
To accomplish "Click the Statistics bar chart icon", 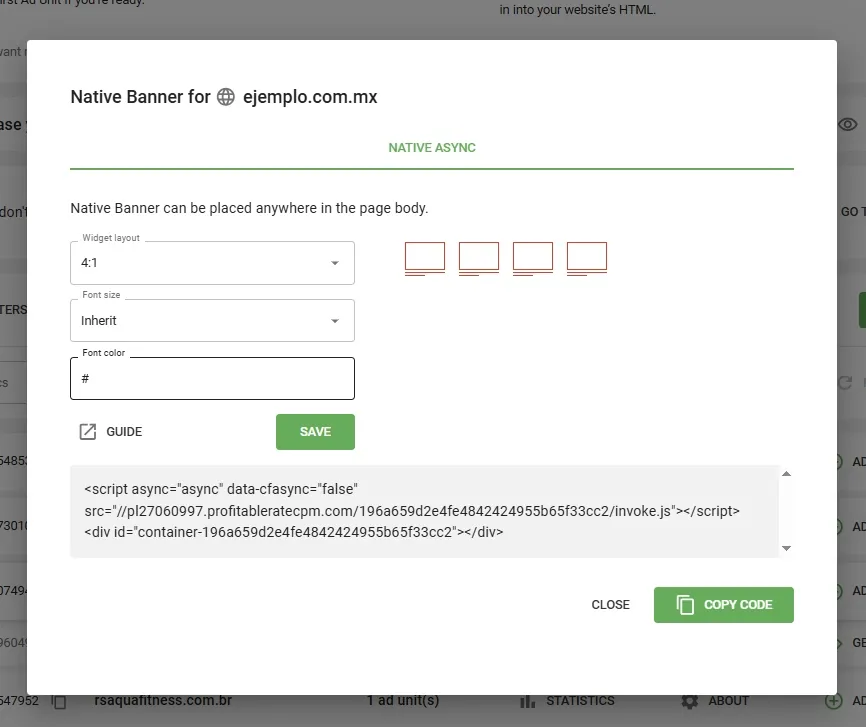I will click(528, 701).
